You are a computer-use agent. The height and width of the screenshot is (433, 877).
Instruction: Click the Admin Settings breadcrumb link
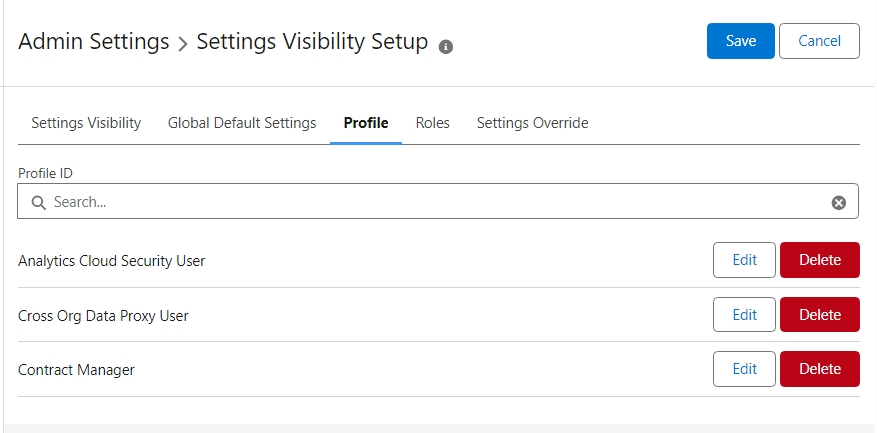pos(94,42)
